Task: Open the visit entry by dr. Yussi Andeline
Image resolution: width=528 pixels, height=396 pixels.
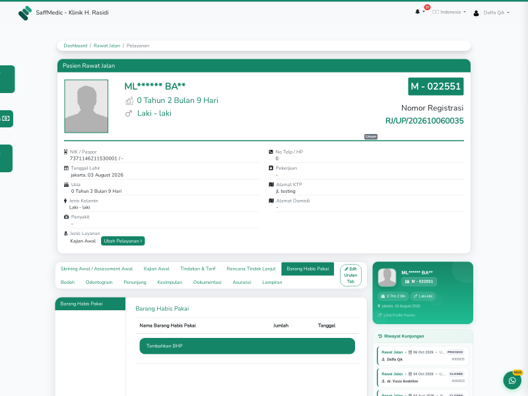Action: click(x=423, y=378)
